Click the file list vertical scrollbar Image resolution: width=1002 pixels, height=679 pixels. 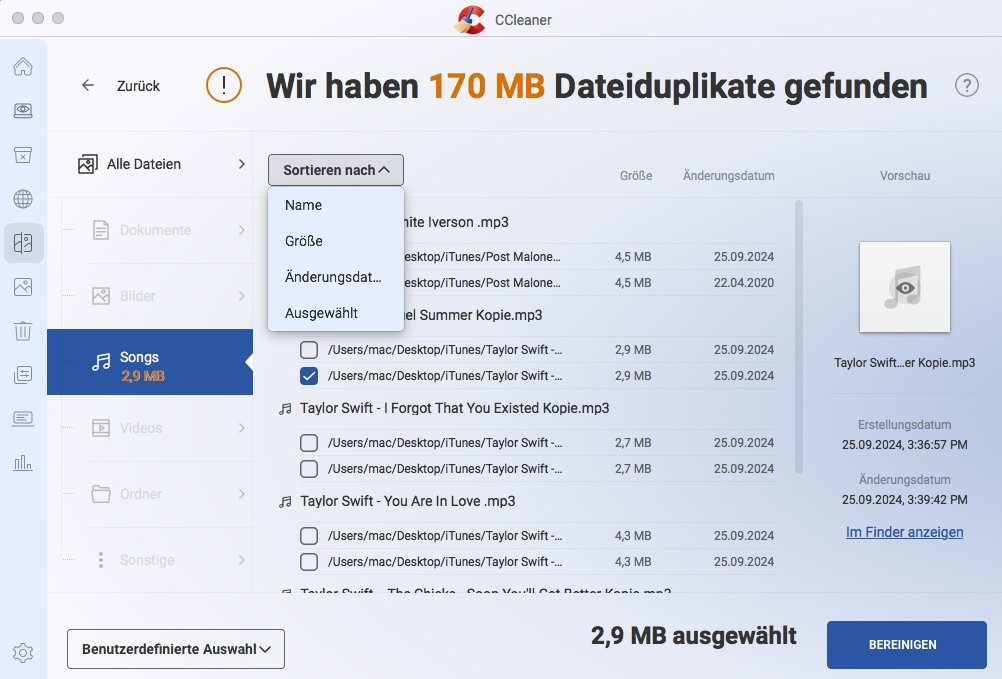tap(798, 337)
